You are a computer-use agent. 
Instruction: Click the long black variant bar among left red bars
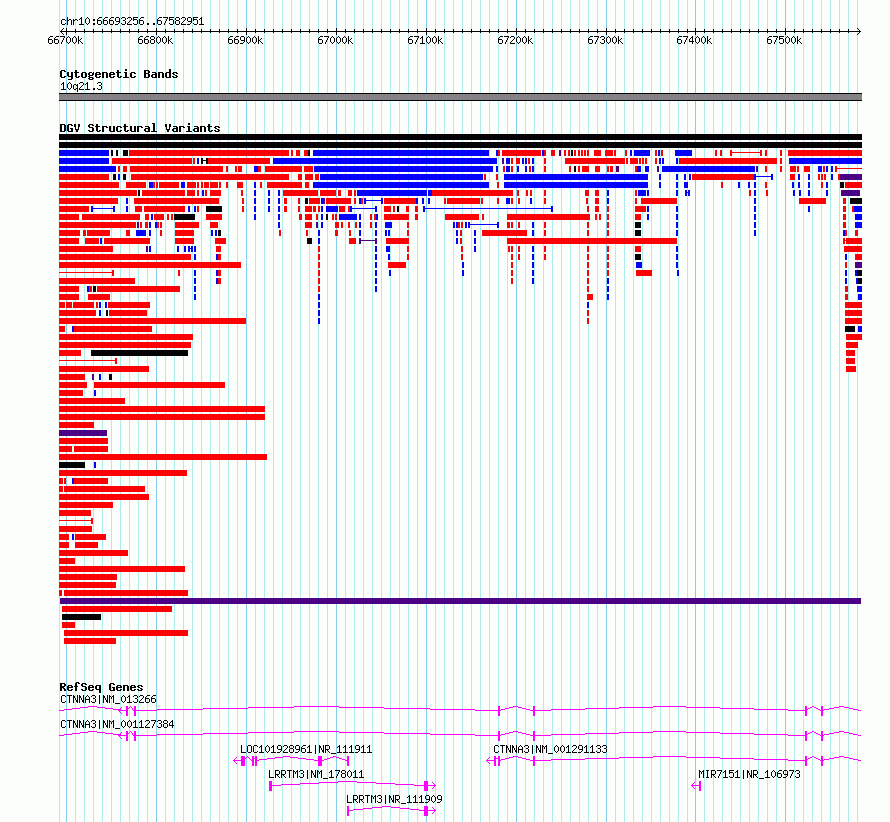tap(140, 353)
